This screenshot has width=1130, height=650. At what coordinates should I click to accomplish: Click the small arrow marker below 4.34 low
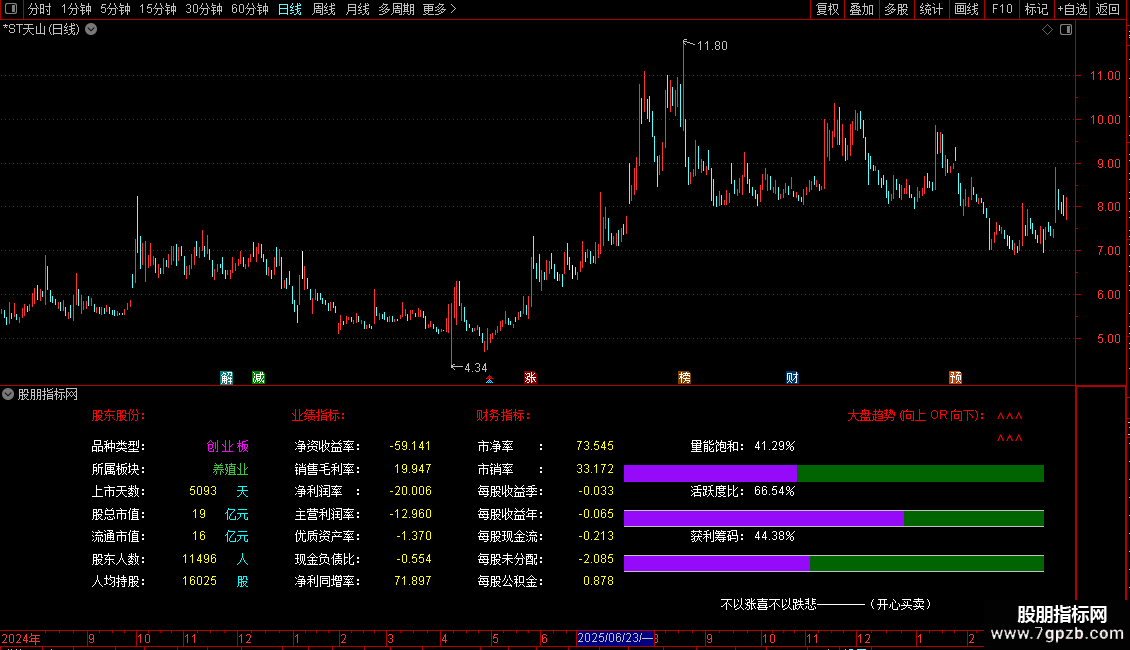pyautogui.click(x=489, y=379)
